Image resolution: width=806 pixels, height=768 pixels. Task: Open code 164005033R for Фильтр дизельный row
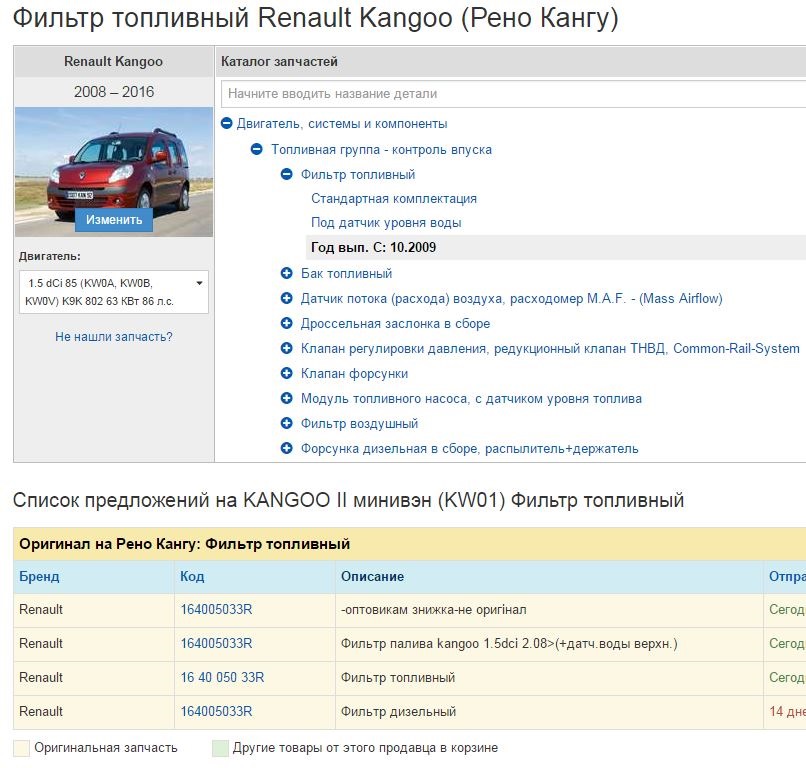pyautogui.click(x=216, y=711)
